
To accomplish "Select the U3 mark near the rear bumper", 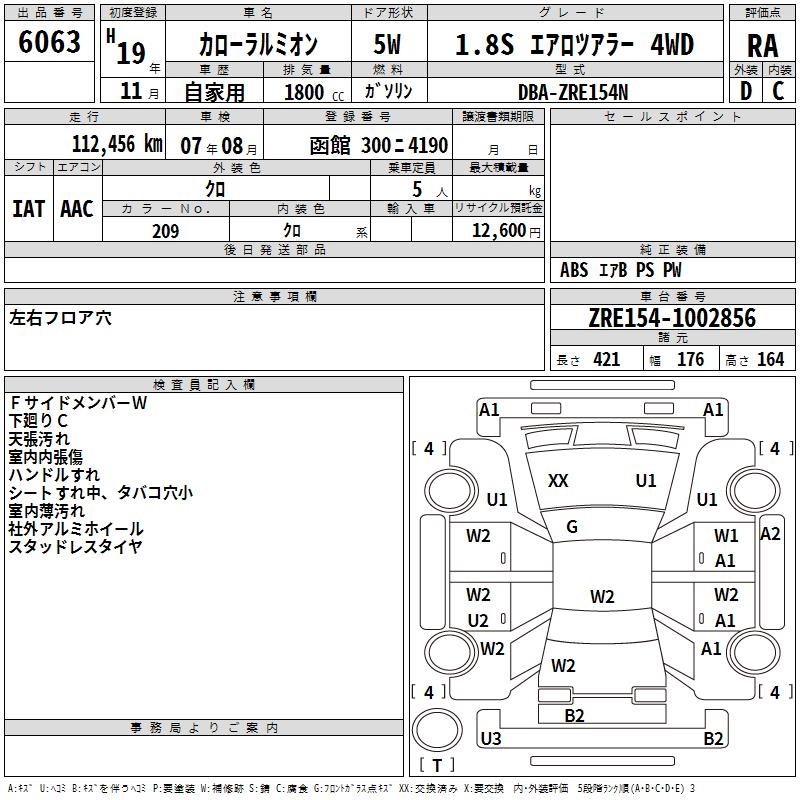I will (x=490, y=739).
